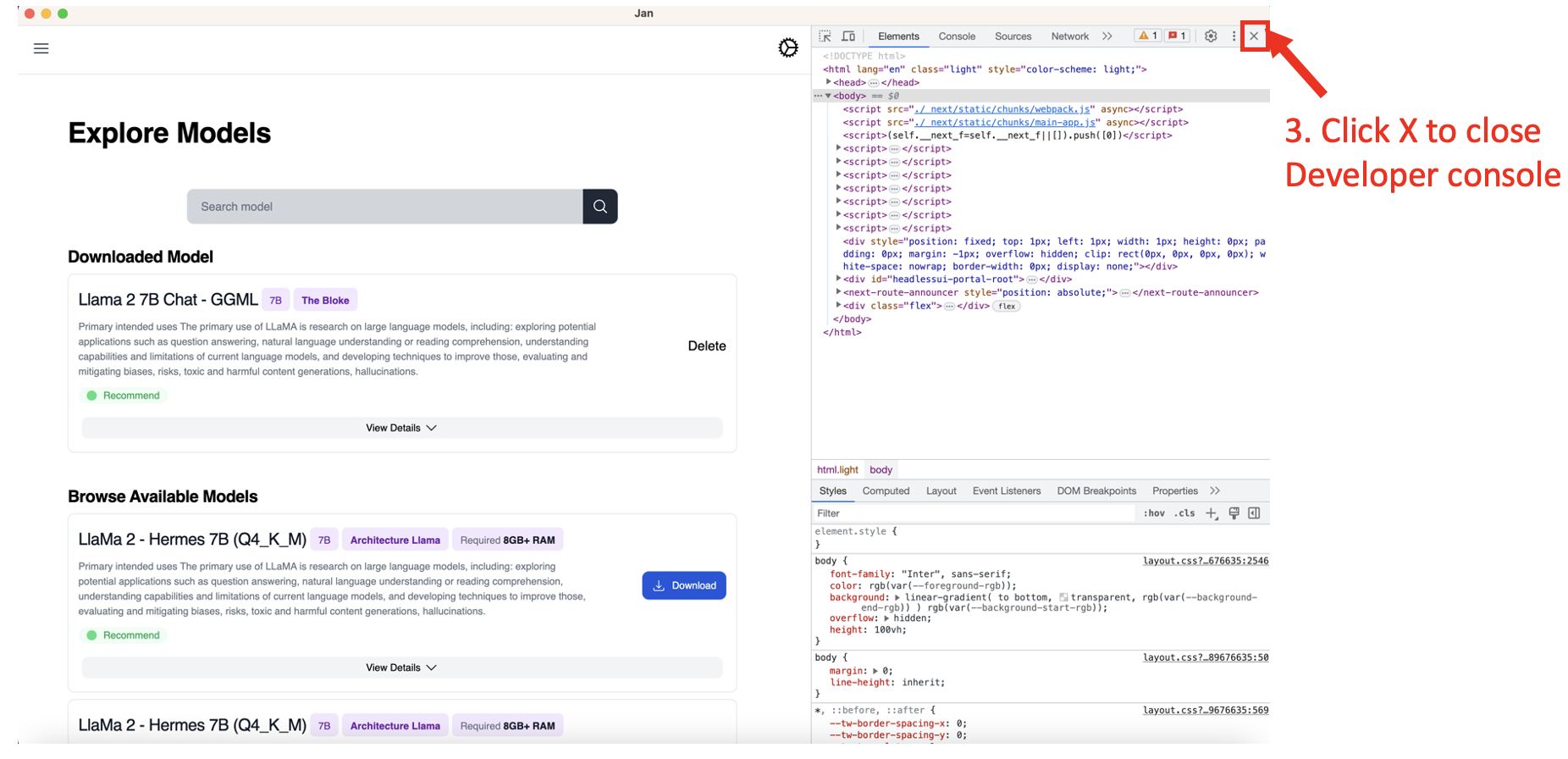Click the magnifier search button

(599, 207)
